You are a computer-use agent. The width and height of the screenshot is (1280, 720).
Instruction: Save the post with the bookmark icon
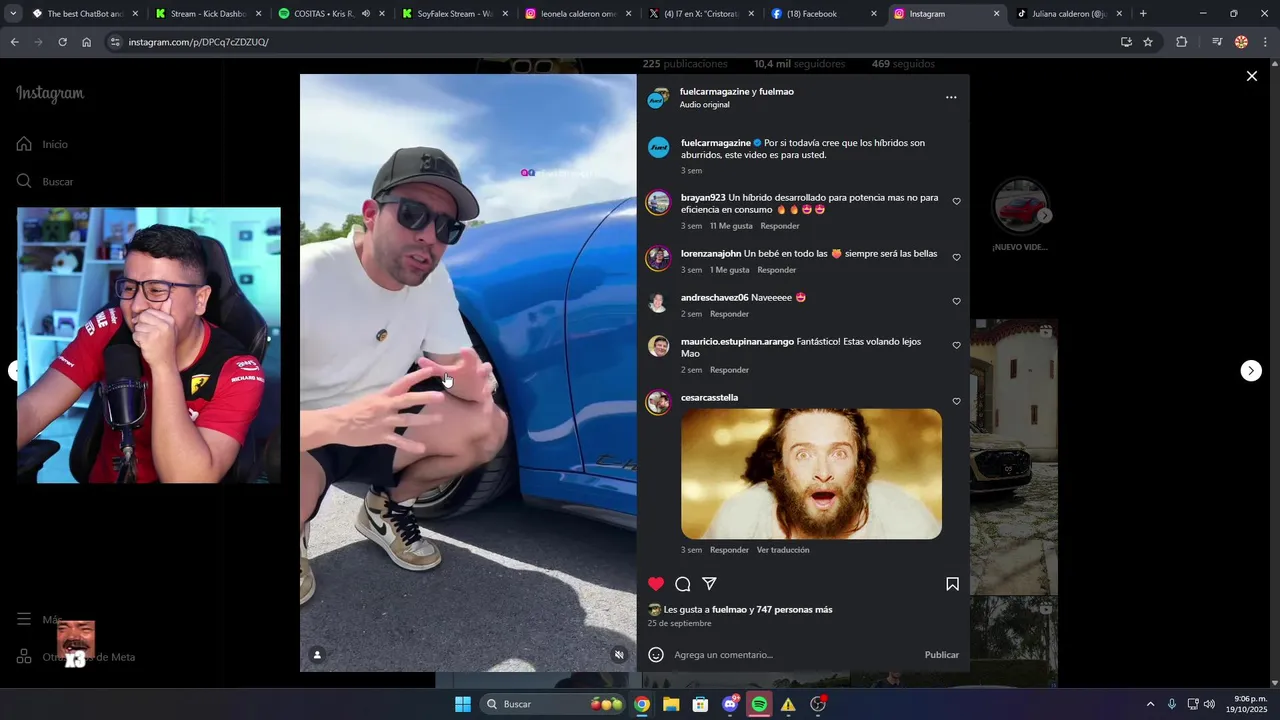click(952, 584)
